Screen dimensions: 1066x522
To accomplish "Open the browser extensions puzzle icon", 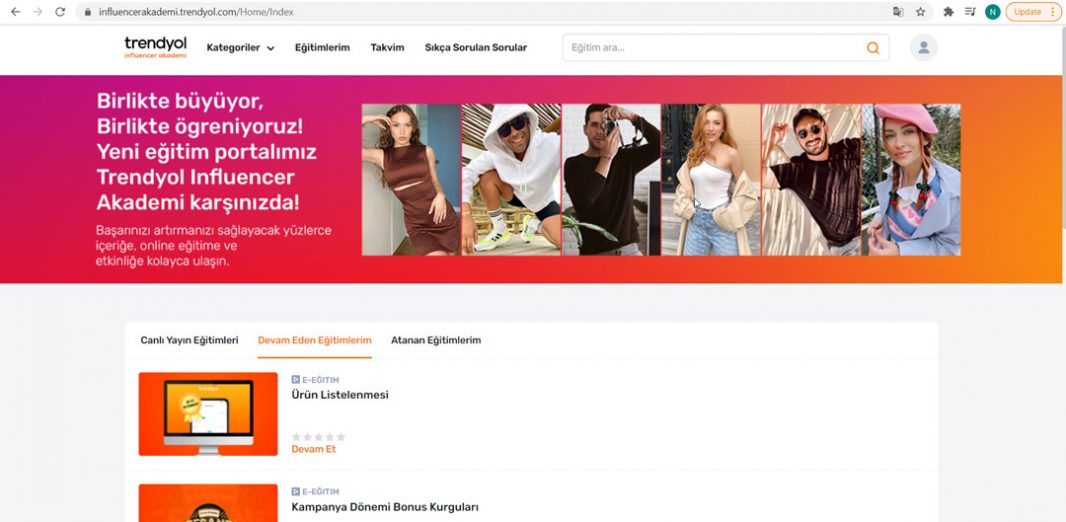I will coord(948,12).
